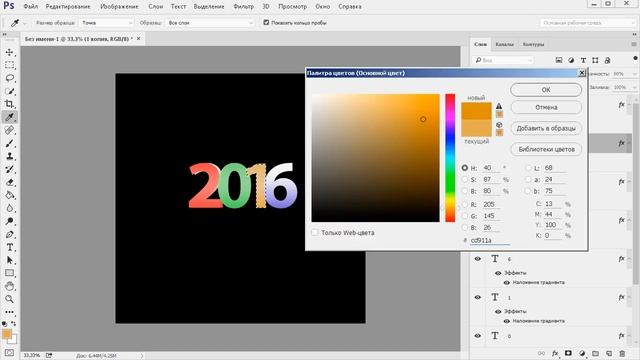Viewport: 640px width, 360px height.
Task: Click the out-of-gamut warning triangle
Action: (499, 106)
